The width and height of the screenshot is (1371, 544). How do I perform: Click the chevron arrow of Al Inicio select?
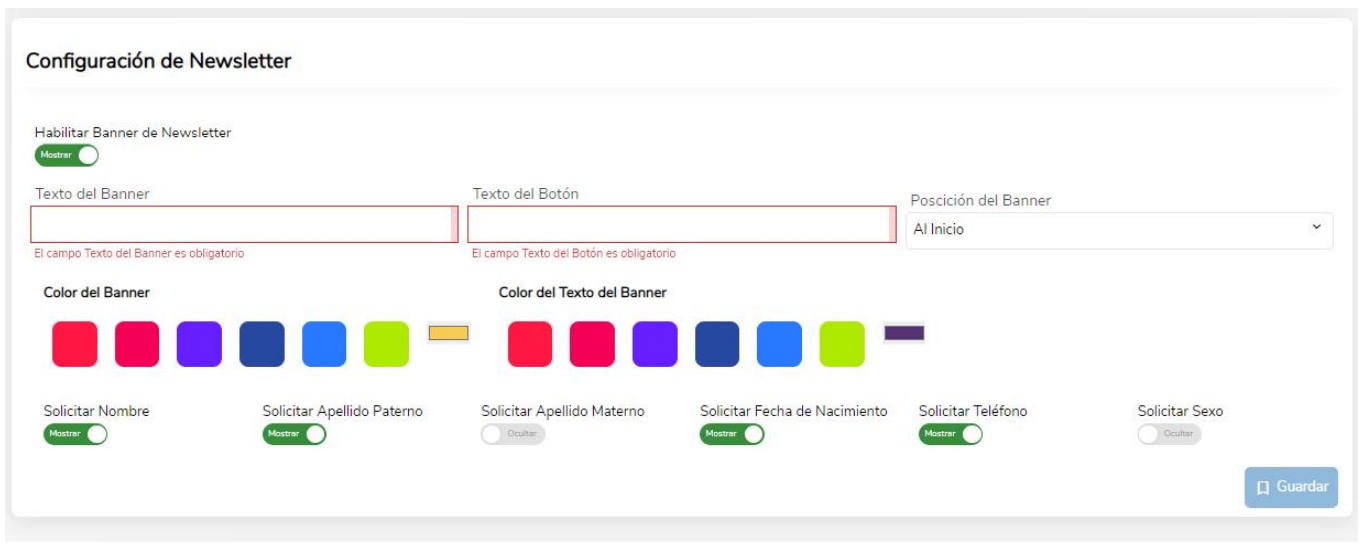pyautogui.click(x=1316, y=228)
